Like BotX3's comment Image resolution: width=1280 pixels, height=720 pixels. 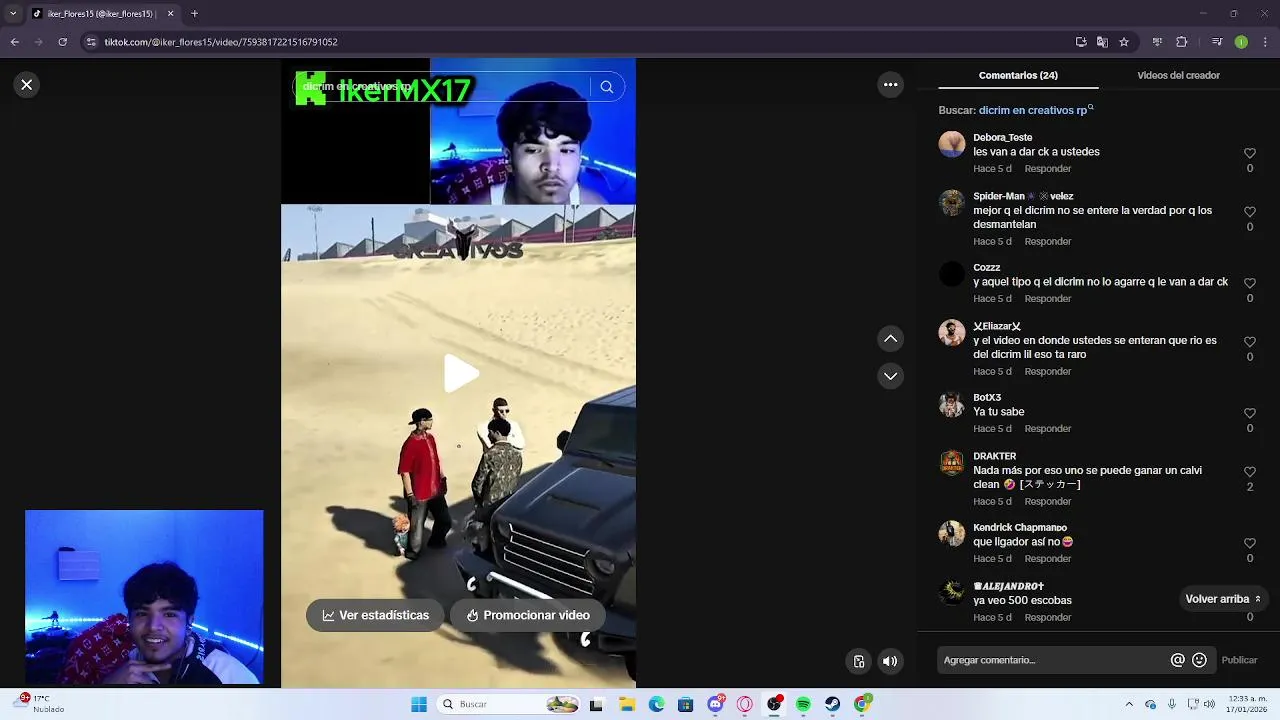pos(1250,413)
